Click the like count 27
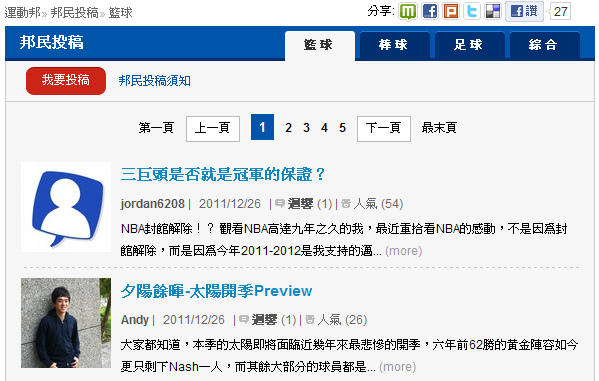 (560, 11)
